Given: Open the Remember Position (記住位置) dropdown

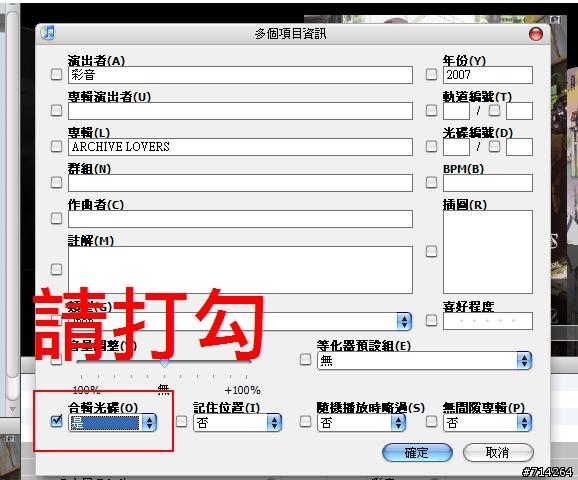Looking at the screenshot, I should tap(237, 422).
